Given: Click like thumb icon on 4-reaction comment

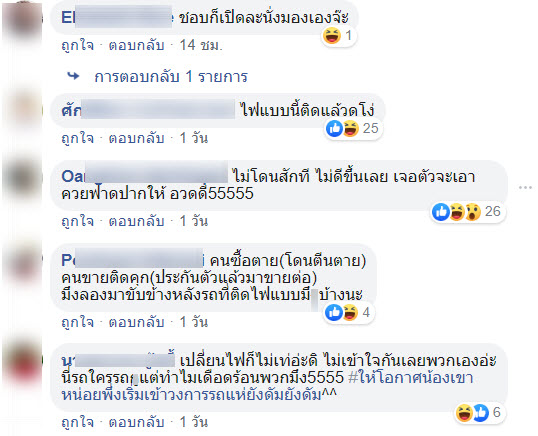Looking at the screenshot, I should [x=334, y=313].
